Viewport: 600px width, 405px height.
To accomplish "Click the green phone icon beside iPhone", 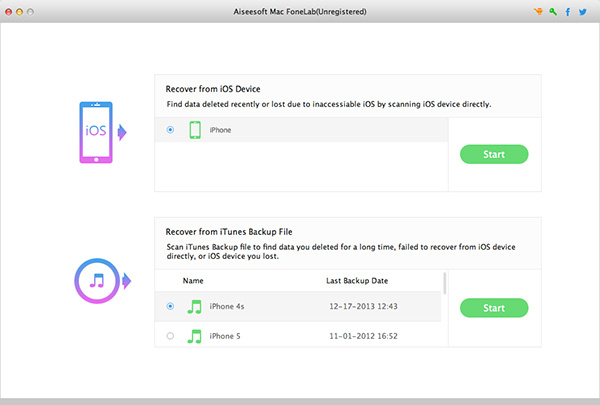I will click(195, 130).
